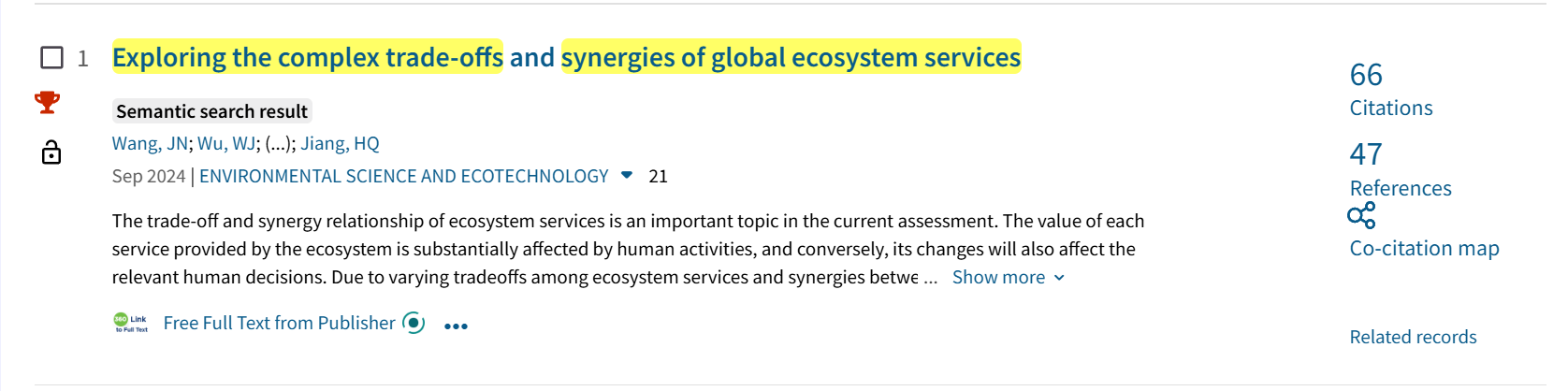1568x391 pixels.
Task: Open the co-citation map network icon
Action: coord(1361,216)
